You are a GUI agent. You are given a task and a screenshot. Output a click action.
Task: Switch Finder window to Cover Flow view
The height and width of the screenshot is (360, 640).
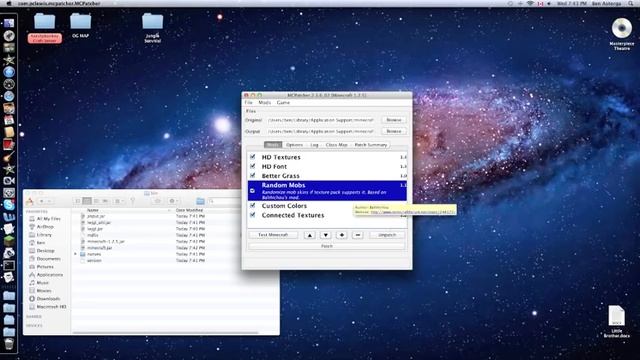click(x=106, y=201)
